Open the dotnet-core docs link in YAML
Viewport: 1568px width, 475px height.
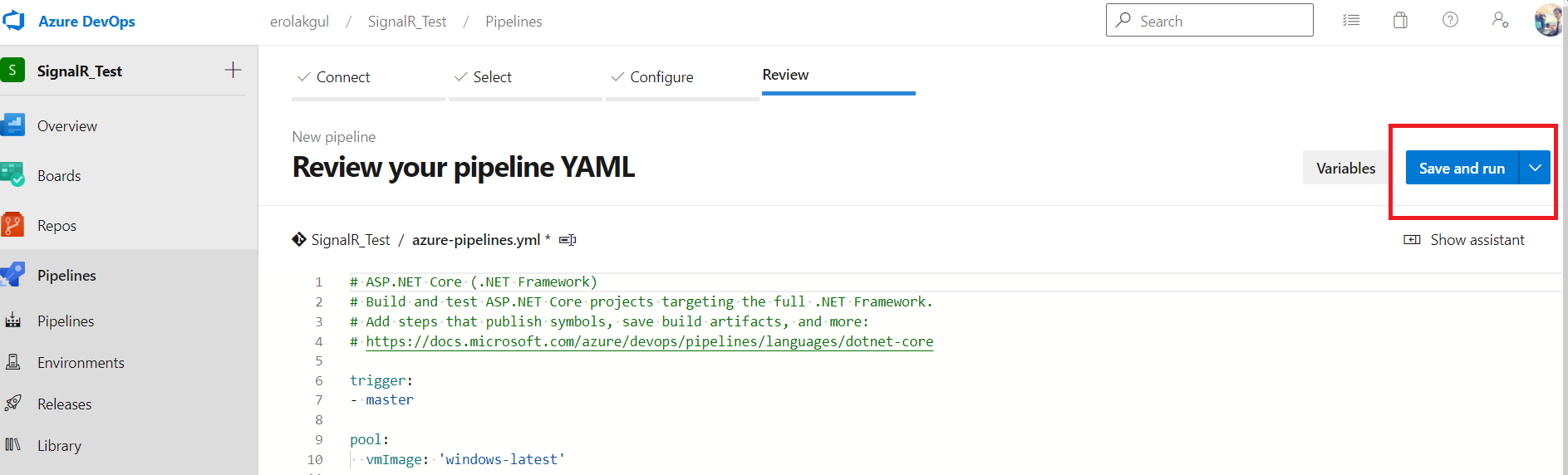pyautogui.click(x=649, y=341)
